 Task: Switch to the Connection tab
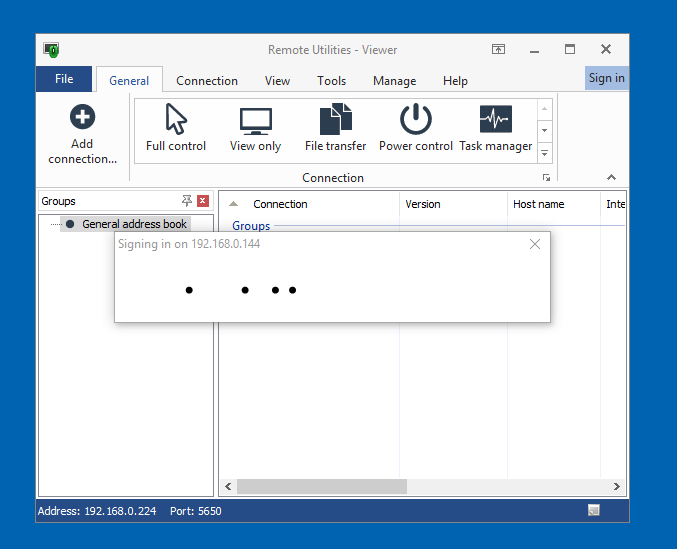(x=207, y=81)
